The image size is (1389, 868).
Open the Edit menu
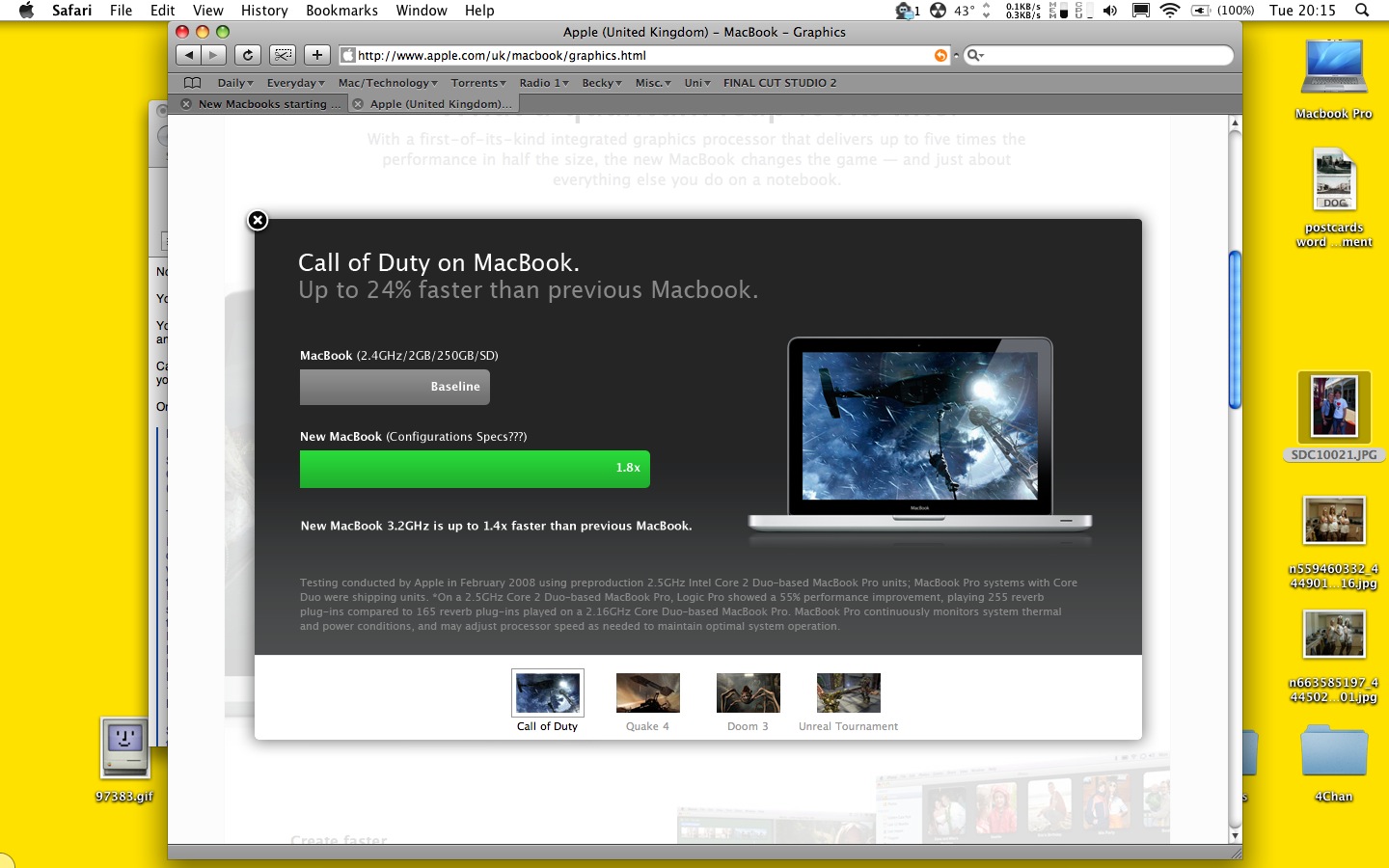[x=163, y=11]
